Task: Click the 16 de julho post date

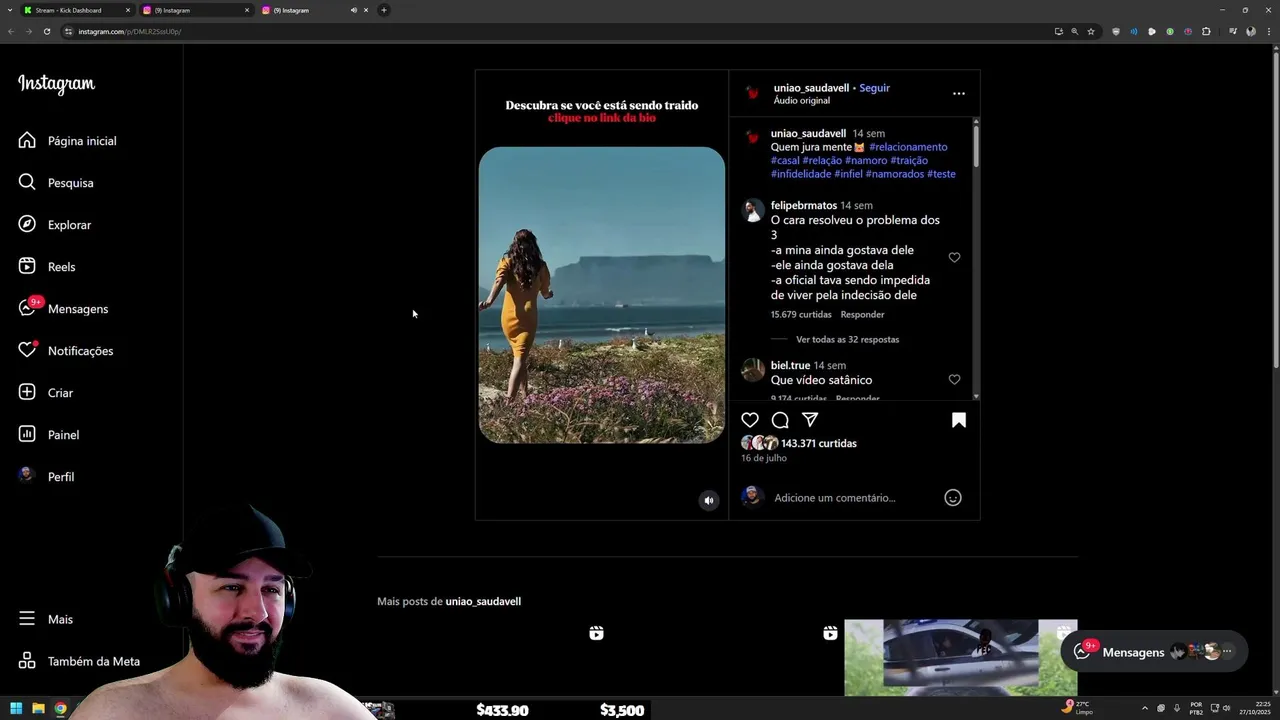Action: (x=764, y=458)
